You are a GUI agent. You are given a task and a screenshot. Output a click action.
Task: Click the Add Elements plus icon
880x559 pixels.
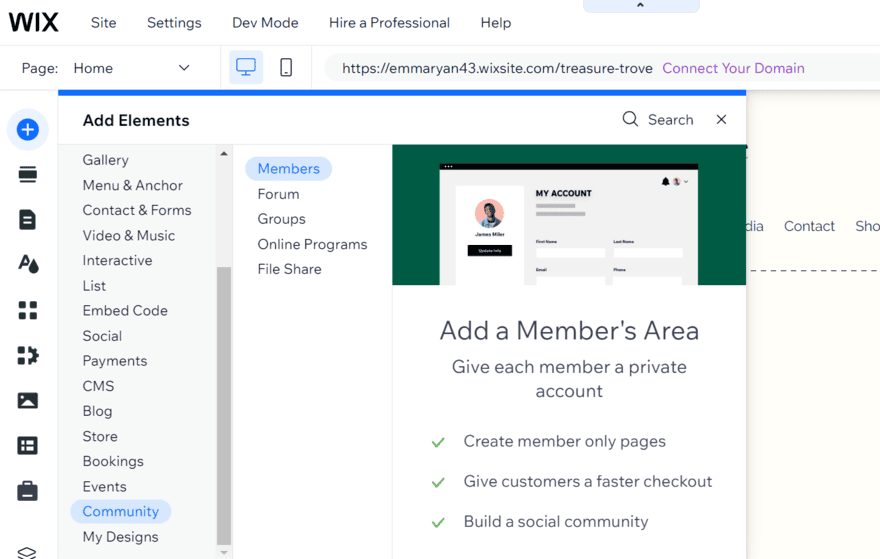[28, 130]
